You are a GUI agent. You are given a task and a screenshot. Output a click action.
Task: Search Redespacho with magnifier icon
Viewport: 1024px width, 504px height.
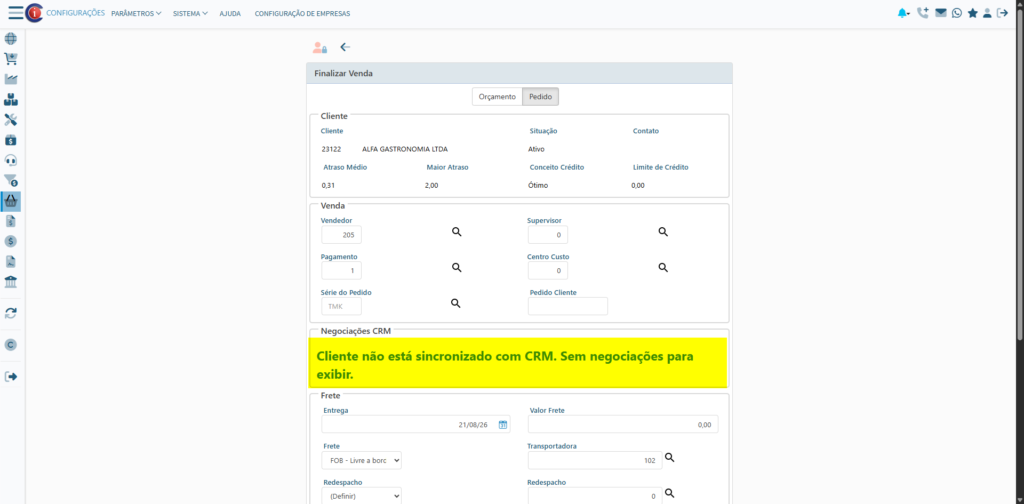click(669, 494)
